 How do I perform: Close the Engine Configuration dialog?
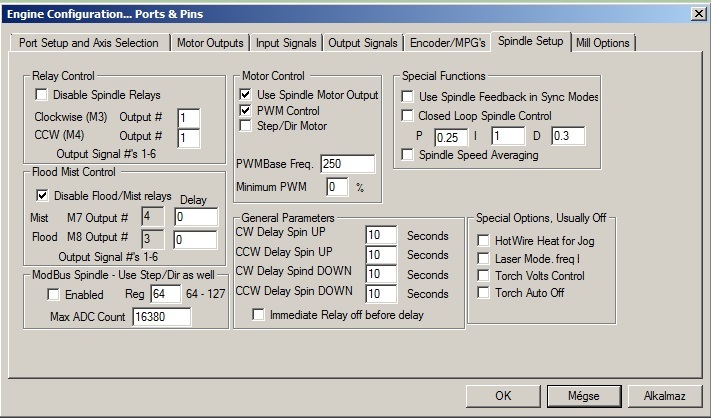pos(696,12)
